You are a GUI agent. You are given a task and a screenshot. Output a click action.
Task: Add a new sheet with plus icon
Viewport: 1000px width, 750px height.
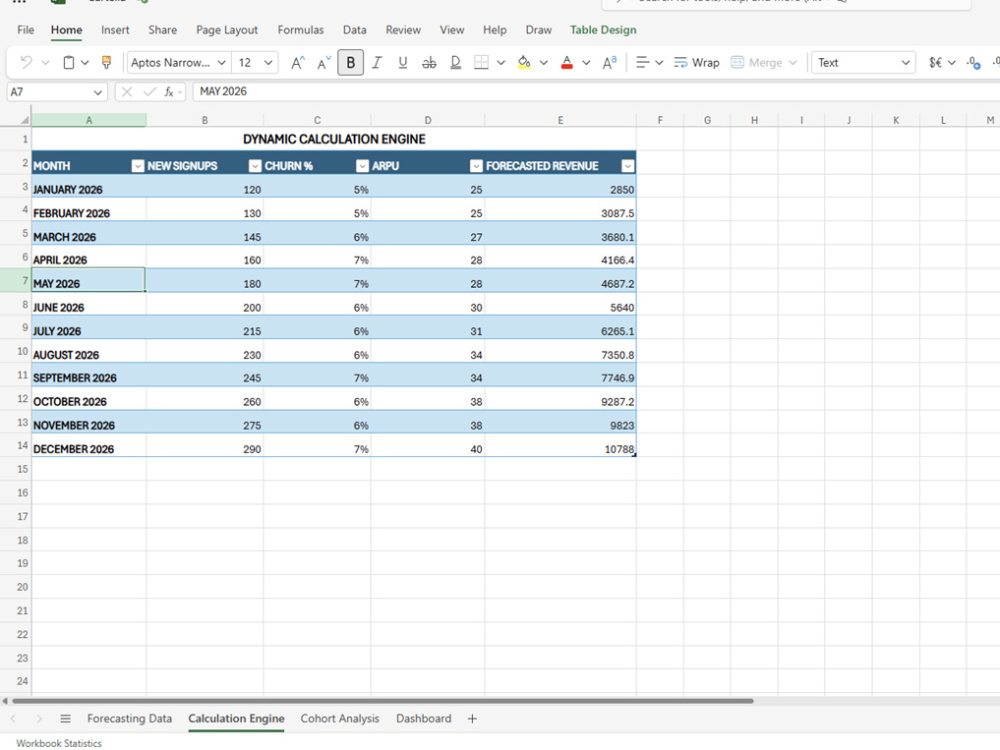[472, 719]
